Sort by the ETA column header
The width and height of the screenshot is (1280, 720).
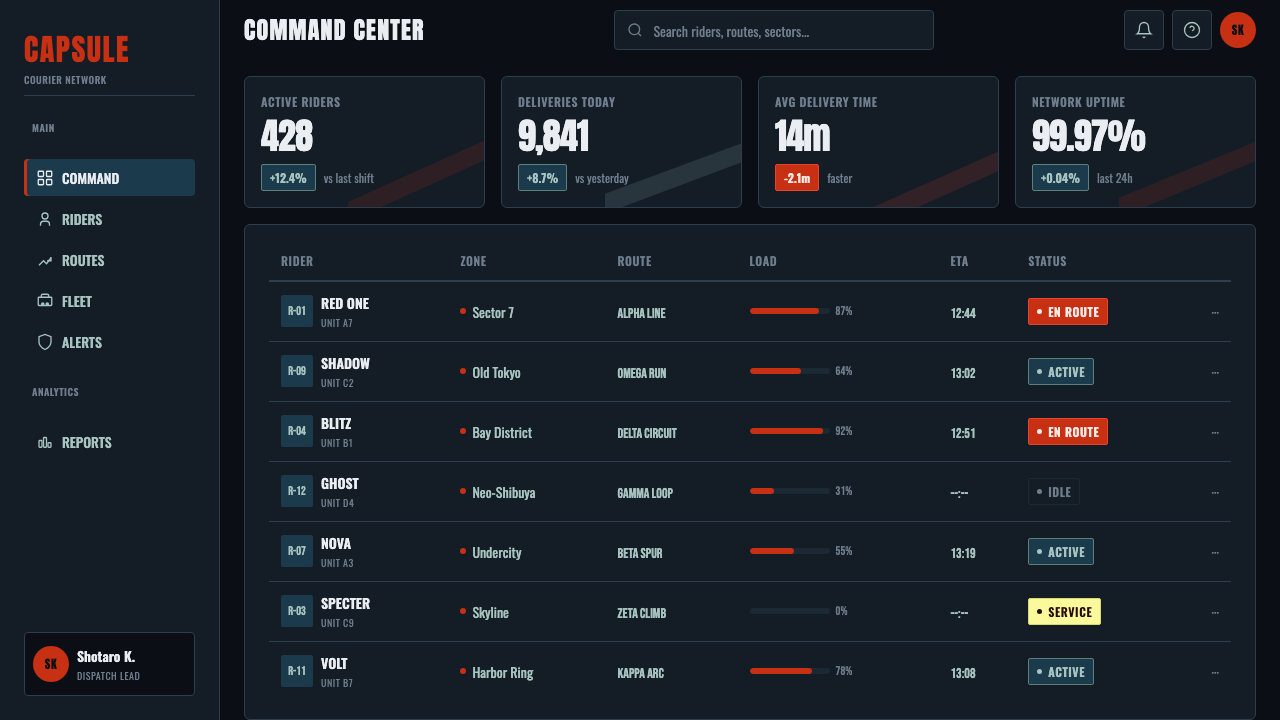[959, 261]
